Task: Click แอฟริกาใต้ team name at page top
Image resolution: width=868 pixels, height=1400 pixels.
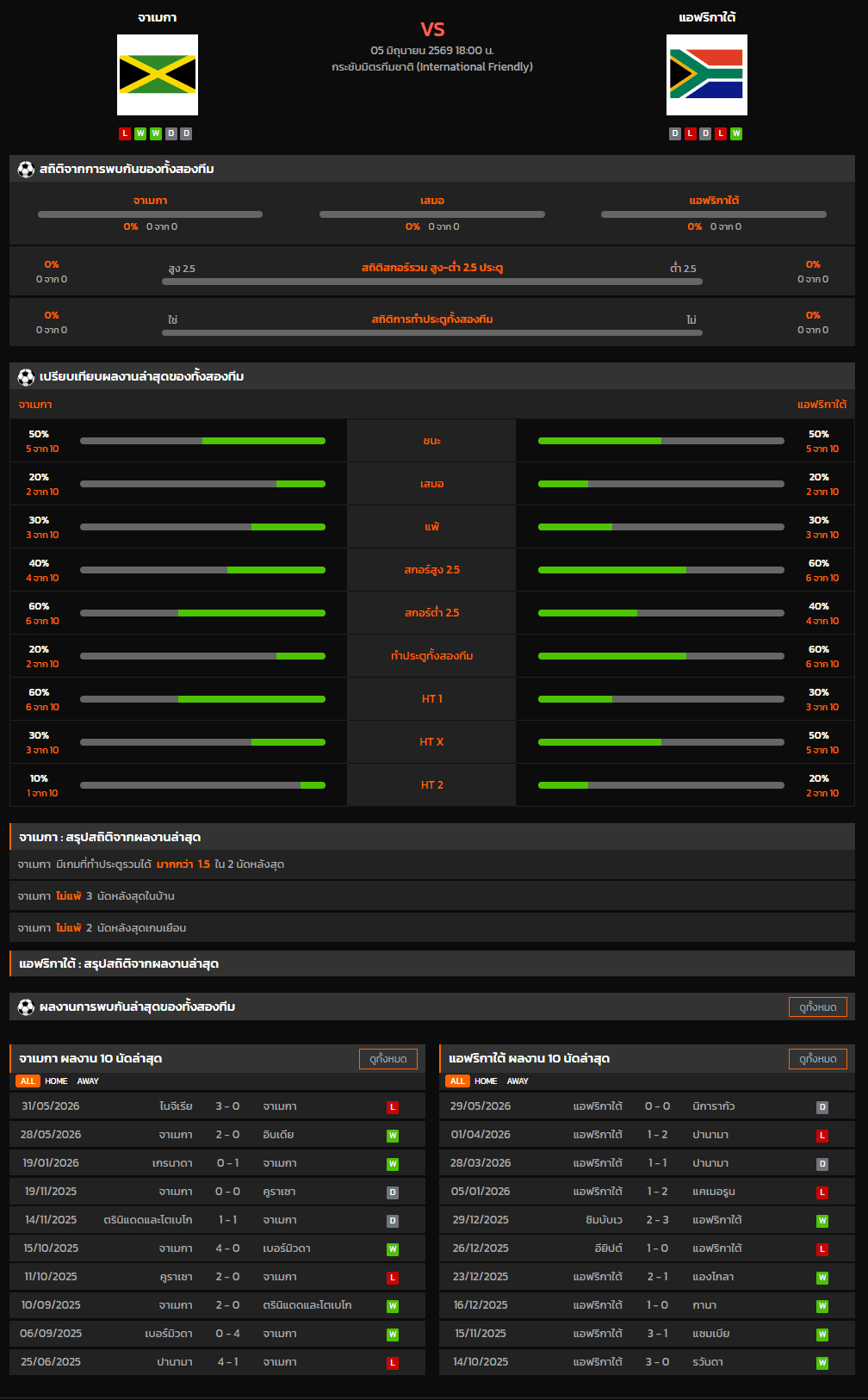Action: tap(707, 17)
